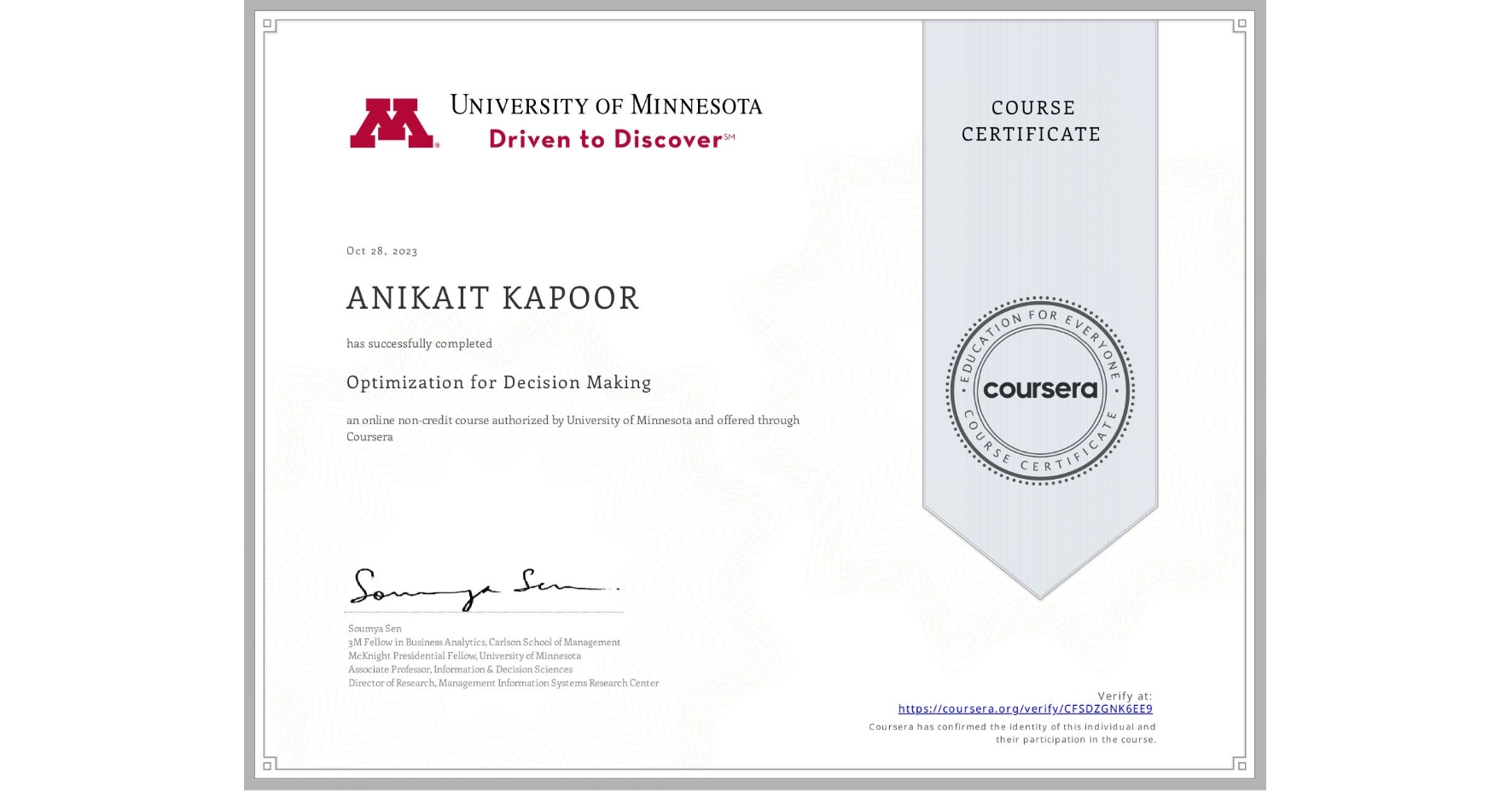Viewport: 1512px width, 792px height.
Task: Collapse the course authorization description paragraph
Action: tap(573, 428)
